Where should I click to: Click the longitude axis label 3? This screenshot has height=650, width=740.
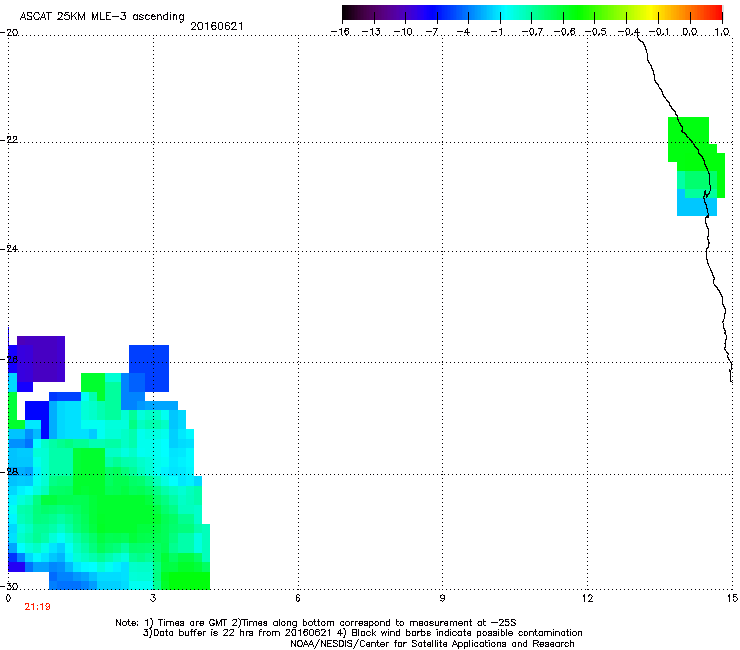153,598
